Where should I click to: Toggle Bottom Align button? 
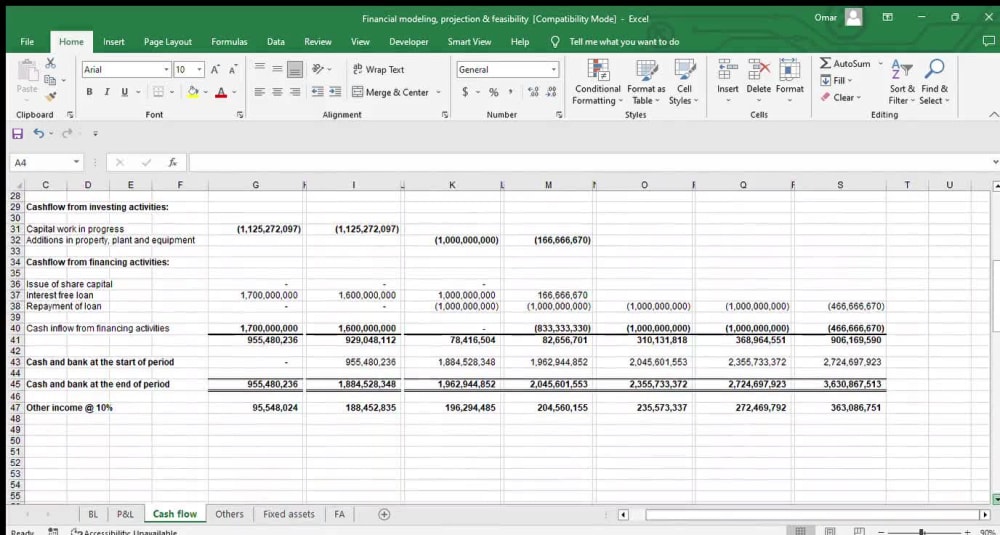coord(295,69)
